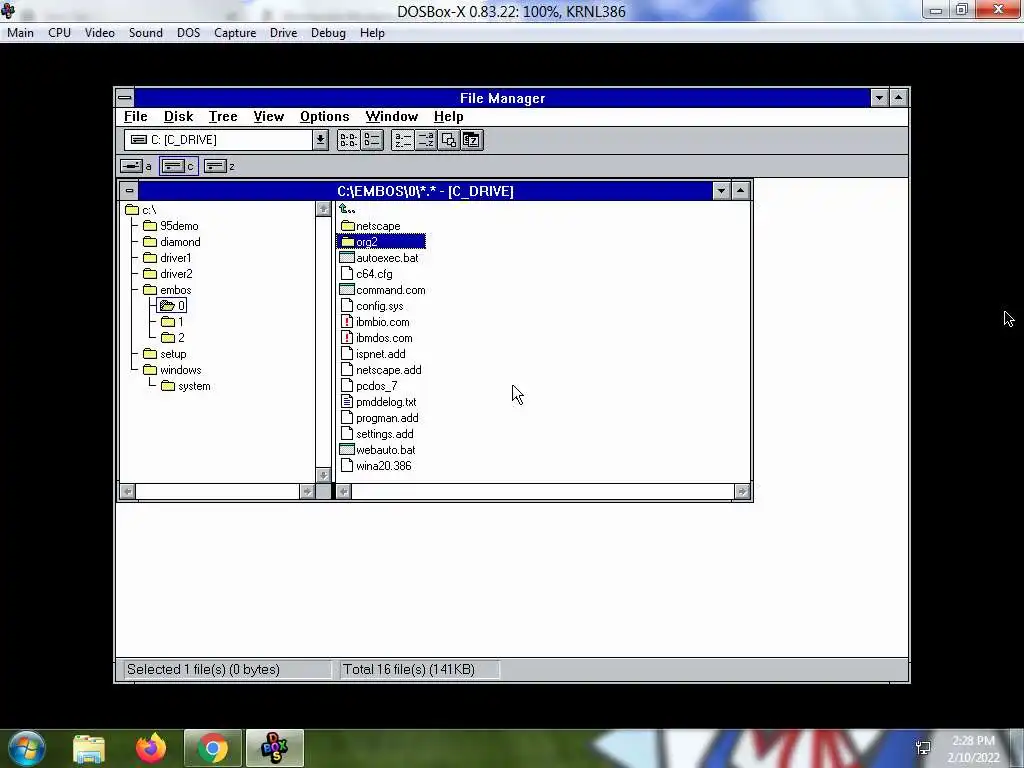Click file pane horizontal scroll right arrow

(x=742, y=491)
